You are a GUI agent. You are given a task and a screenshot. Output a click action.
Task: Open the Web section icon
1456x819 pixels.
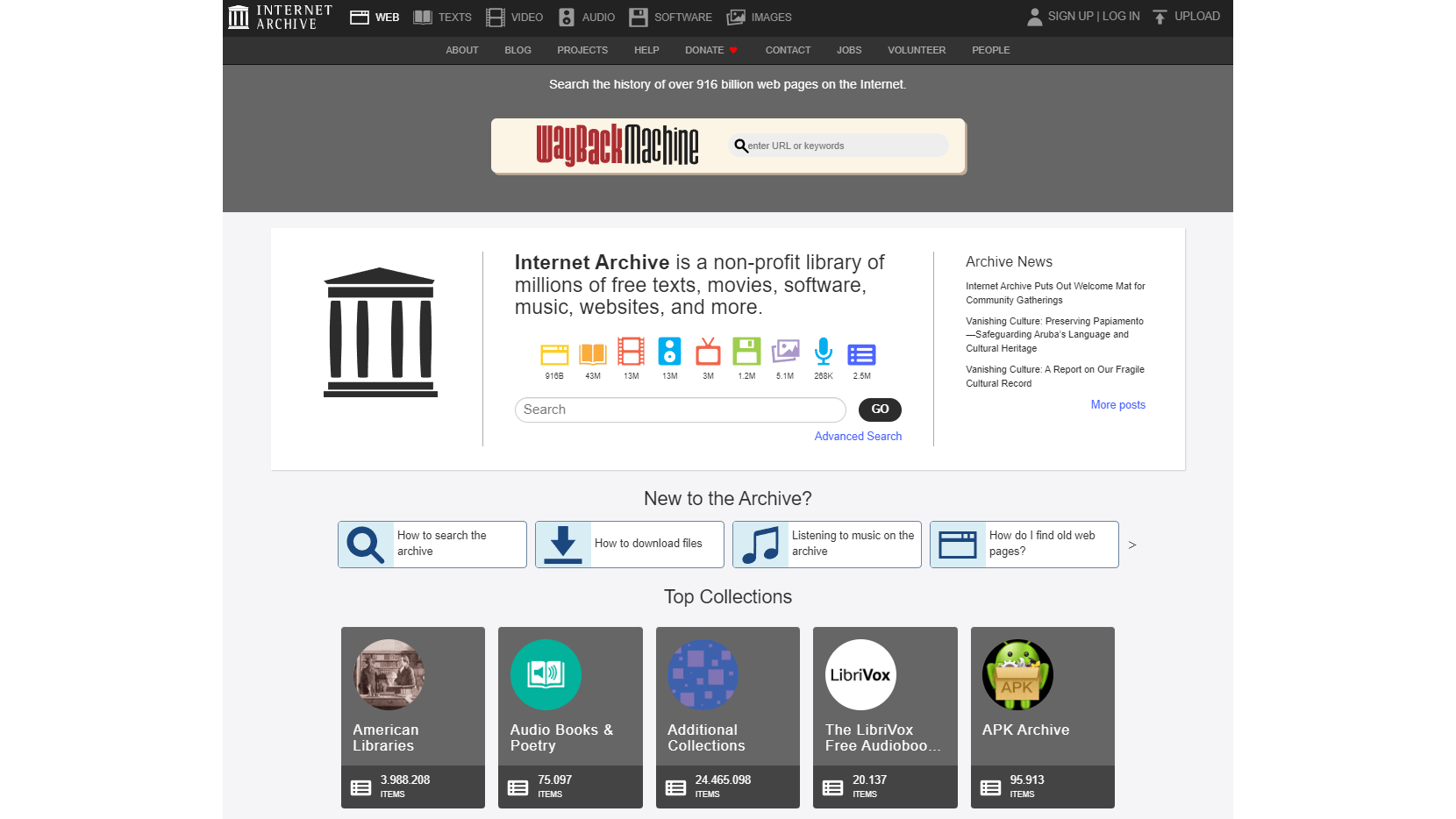(360, 17)
